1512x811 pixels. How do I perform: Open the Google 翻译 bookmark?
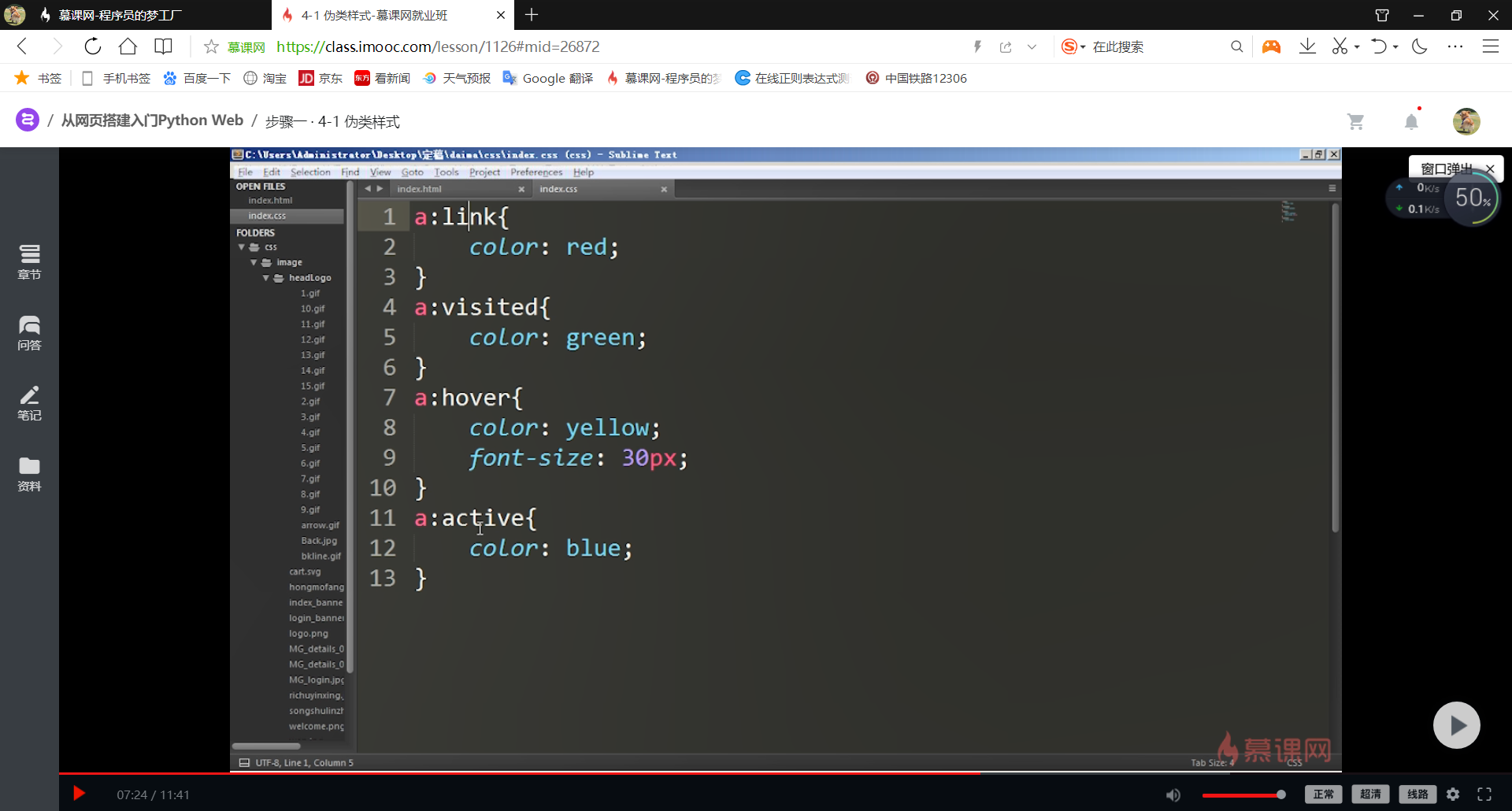click(x=548, y=78)
